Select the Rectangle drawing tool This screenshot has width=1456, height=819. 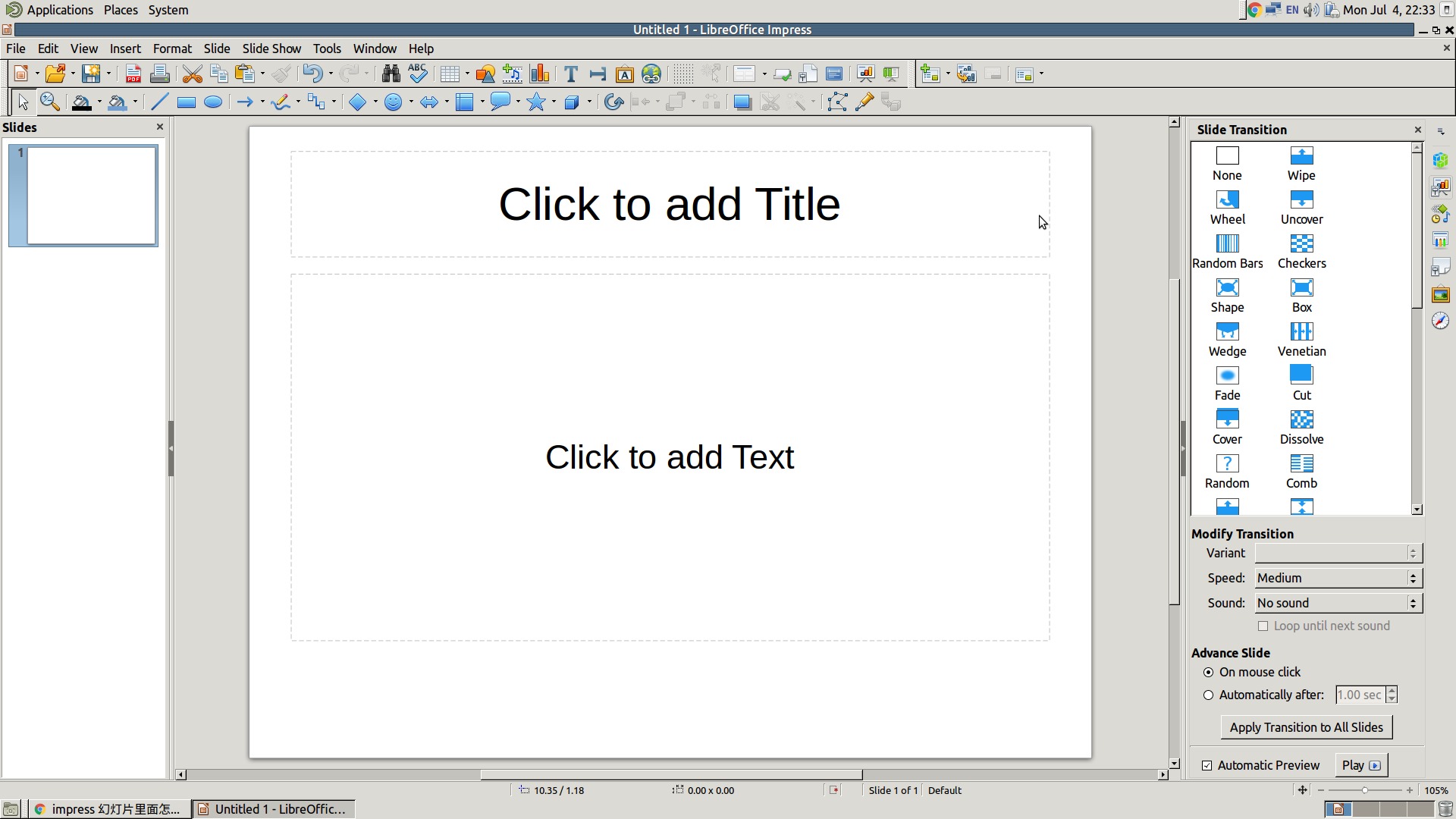tap(187, 102)
